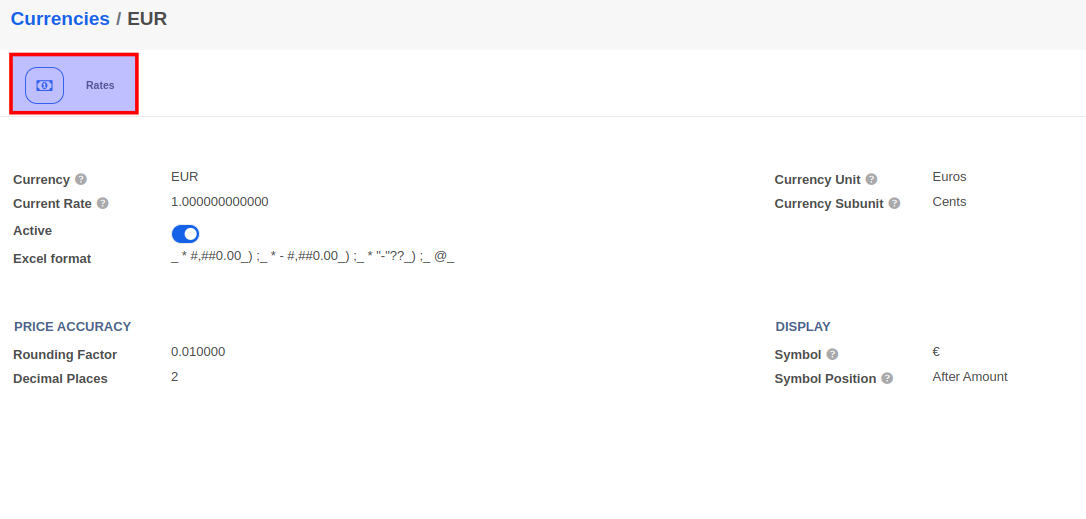The width and height of the screenshot is (1086, 519).
Task: Click the Decimal Places value 2
Action: pyautogui.click(x=175, y=377)
